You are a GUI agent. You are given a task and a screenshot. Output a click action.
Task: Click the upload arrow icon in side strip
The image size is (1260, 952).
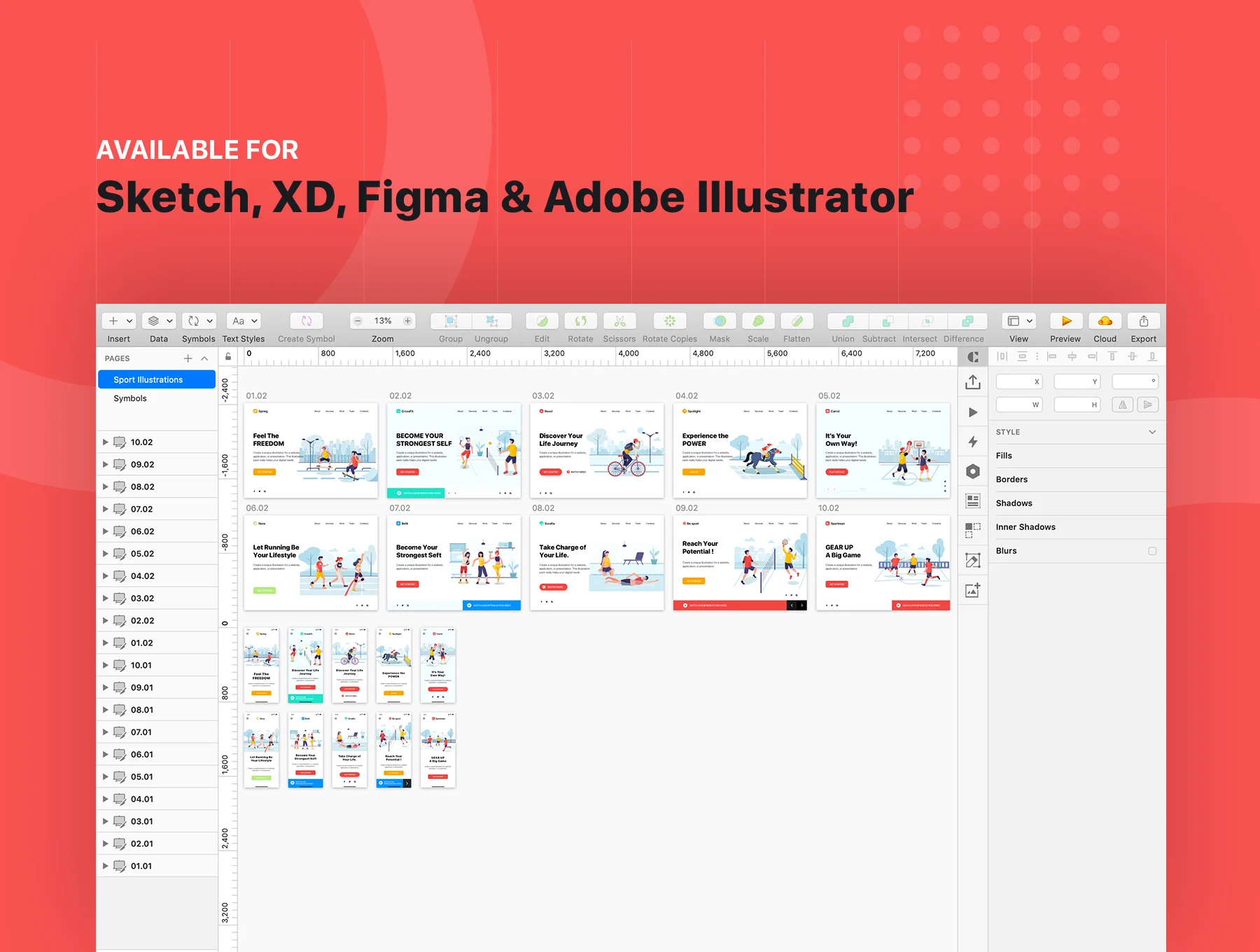[973, 382]
